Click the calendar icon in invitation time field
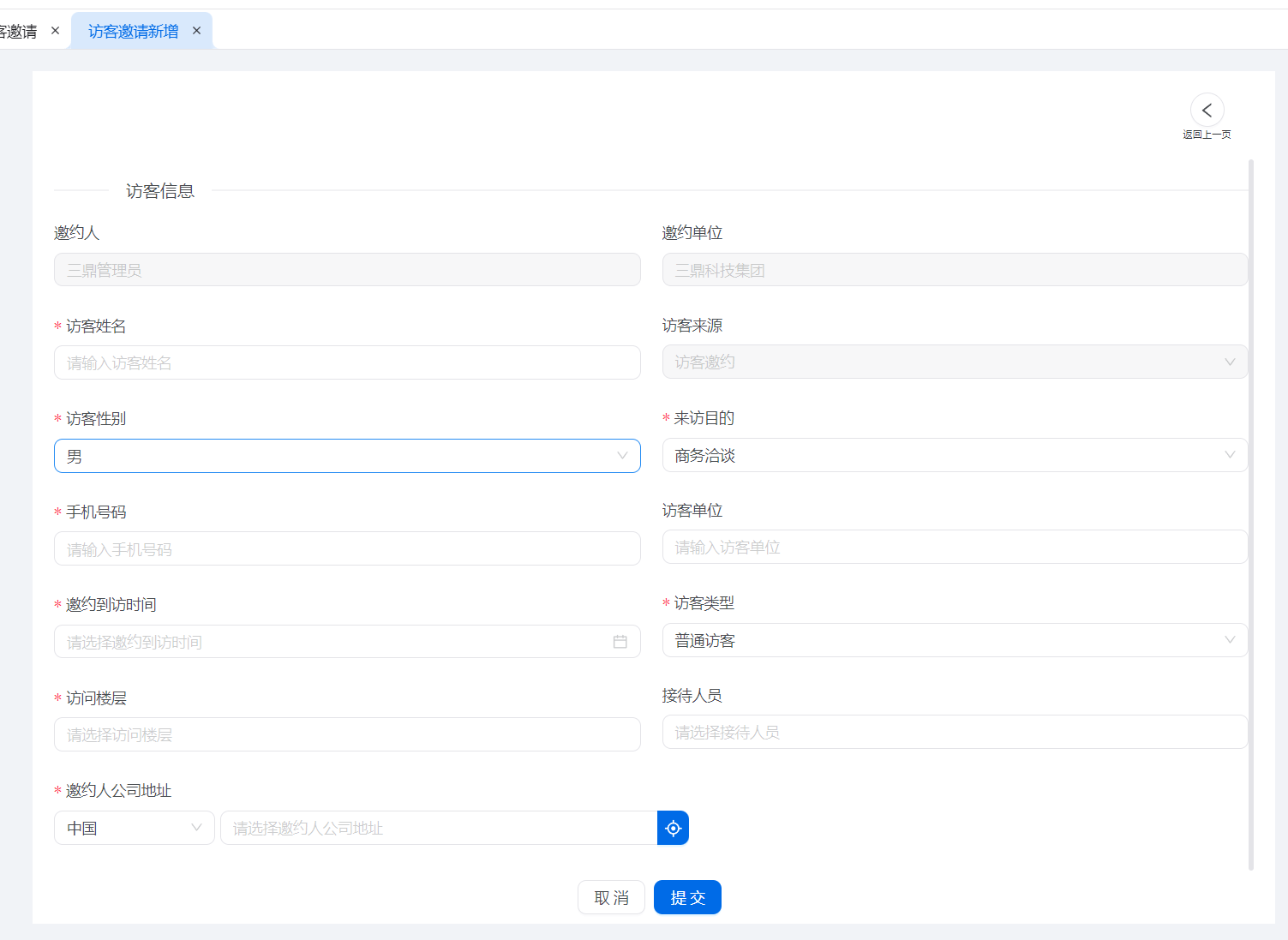The image size is (1288, 940). point(620,642)
